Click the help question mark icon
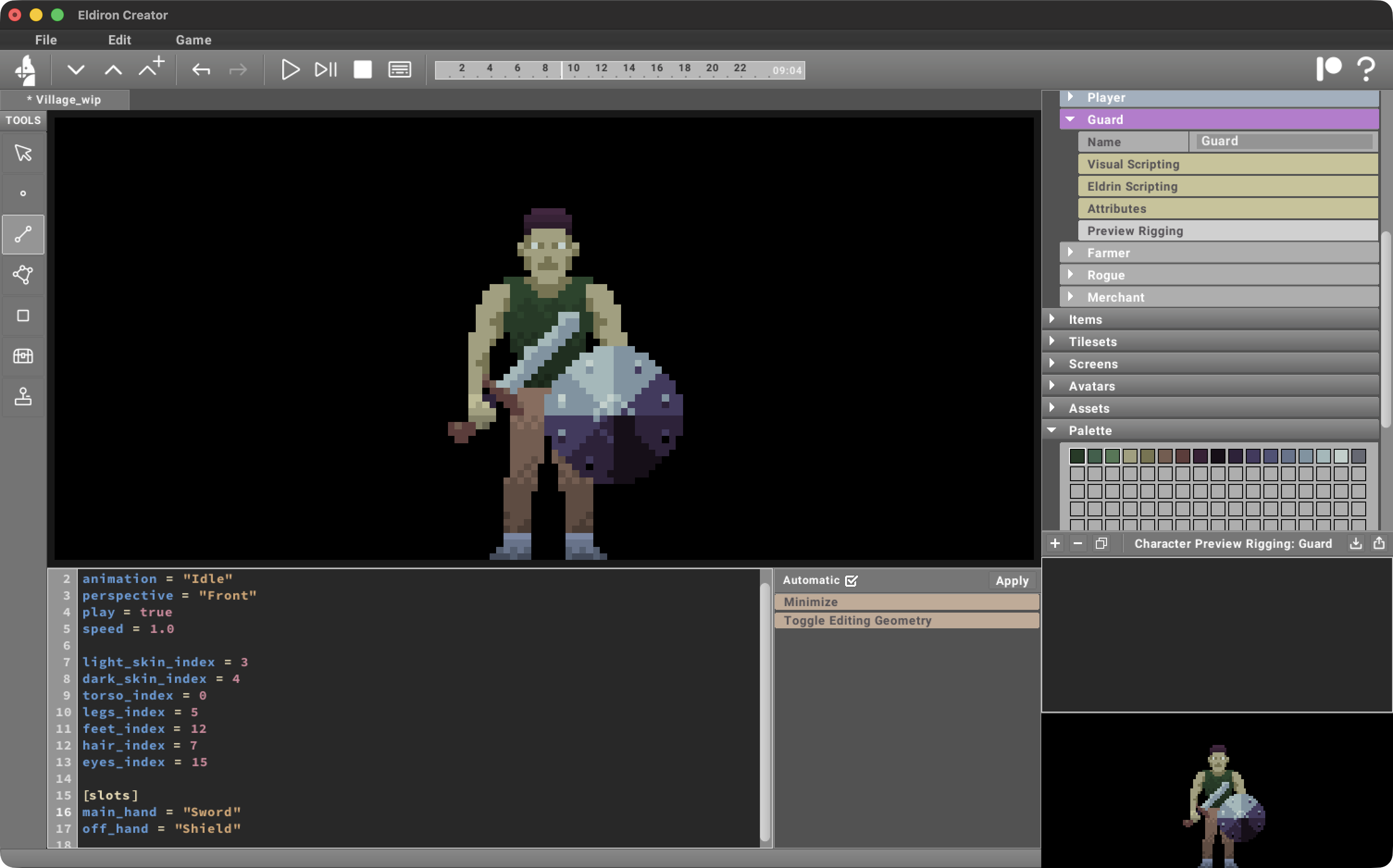 1365,69
